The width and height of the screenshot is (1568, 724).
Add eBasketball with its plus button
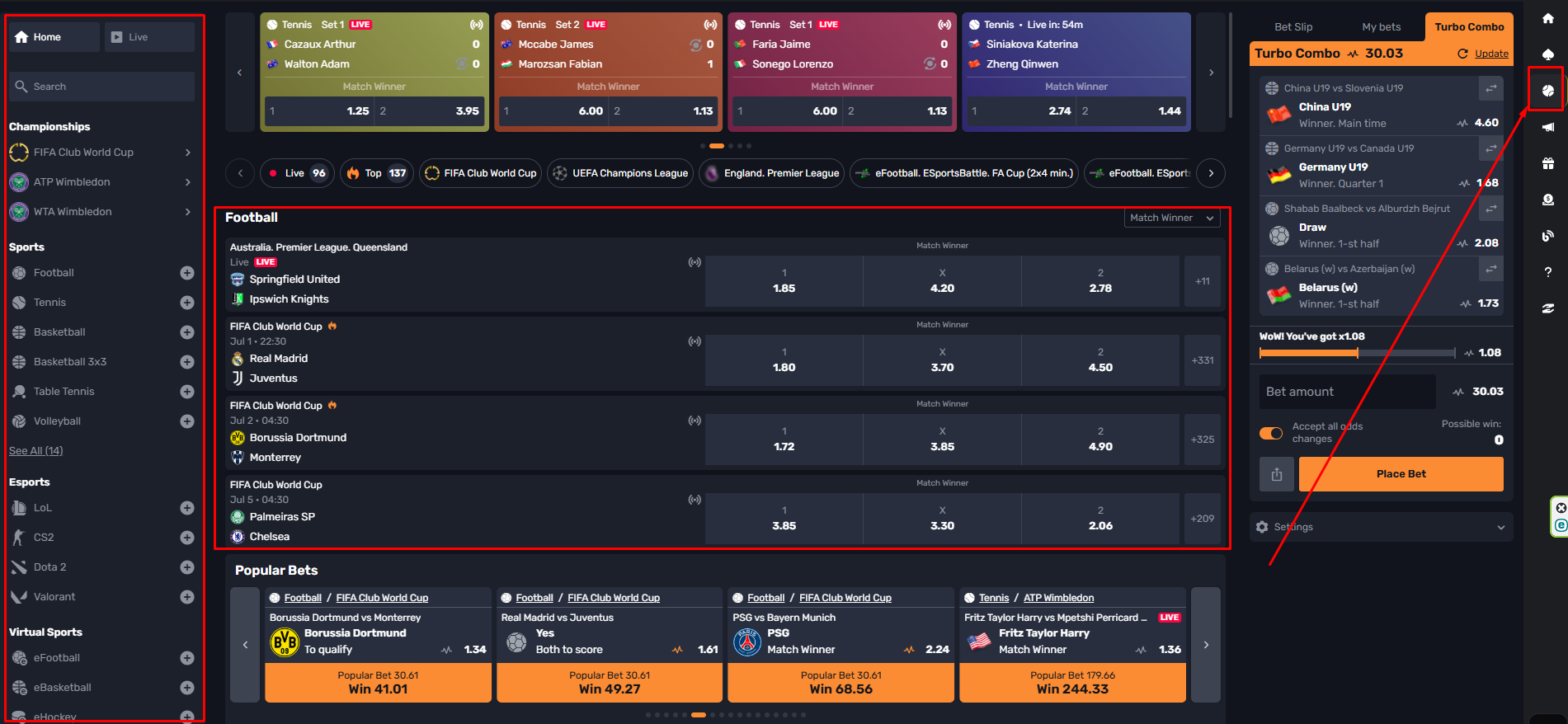pyautogui.click(x=187, y=688)
